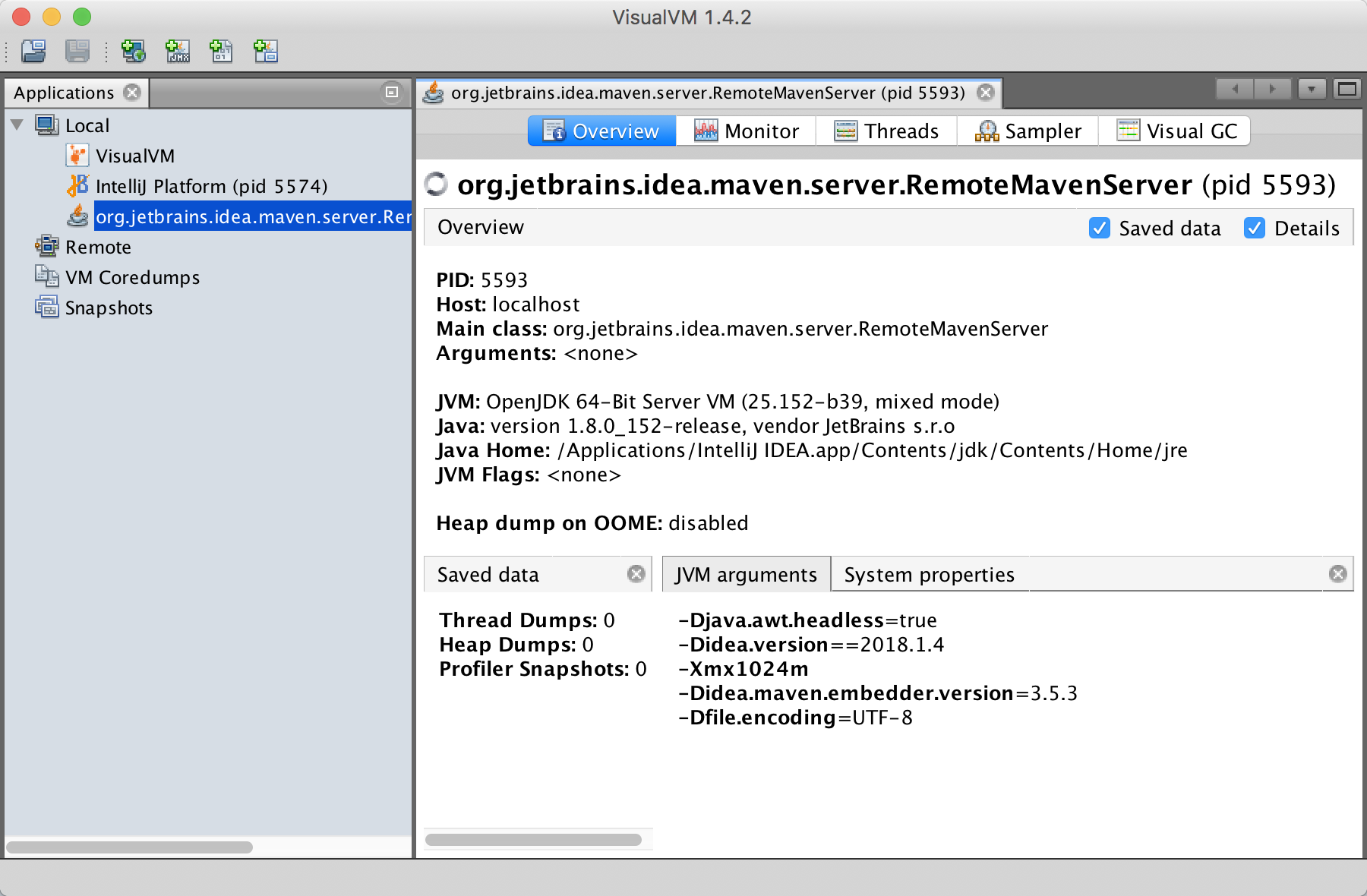Switch to the Overview tab
The image size is (1367, 896).
coord(601,131)
